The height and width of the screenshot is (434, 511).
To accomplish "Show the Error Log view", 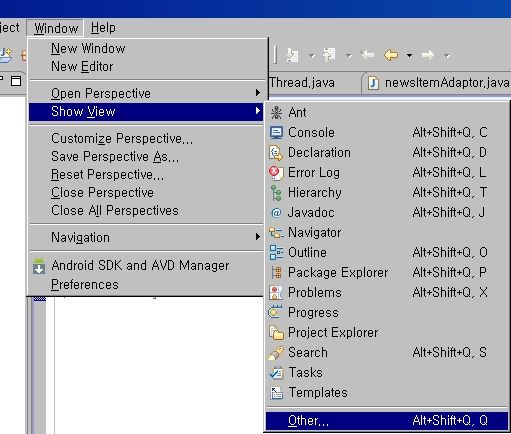I will point(387,172).
